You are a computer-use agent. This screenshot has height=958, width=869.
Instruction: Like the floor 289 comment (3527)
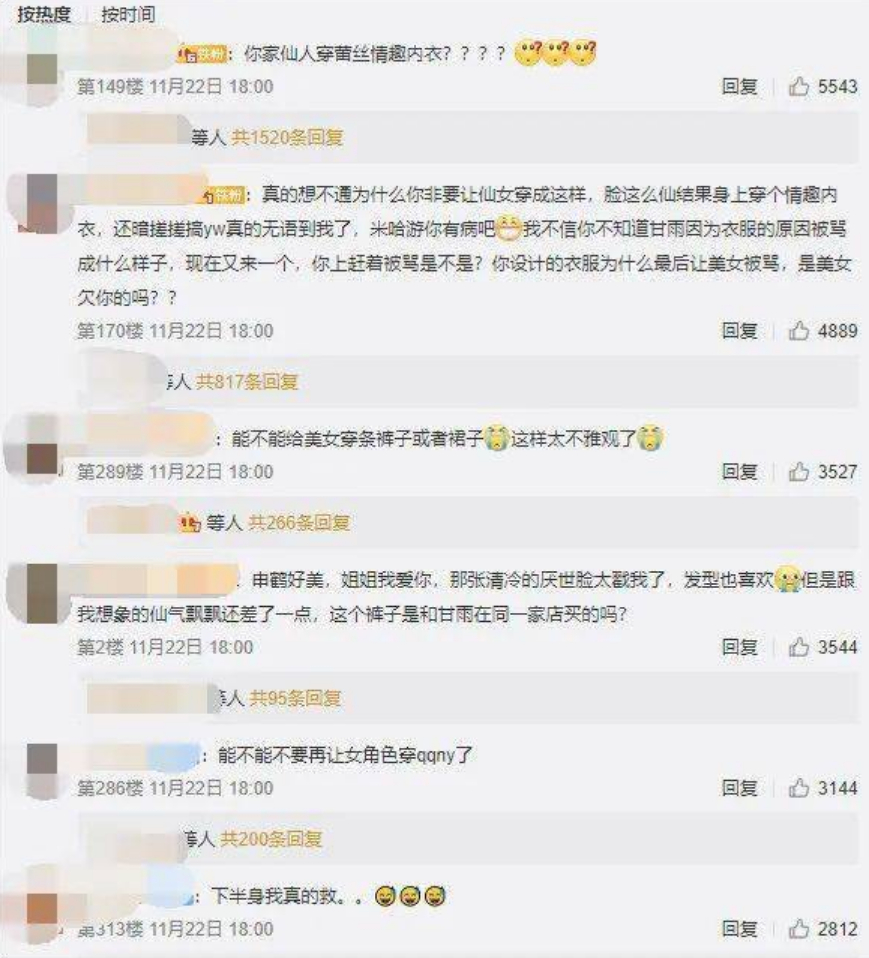point(798,472)
